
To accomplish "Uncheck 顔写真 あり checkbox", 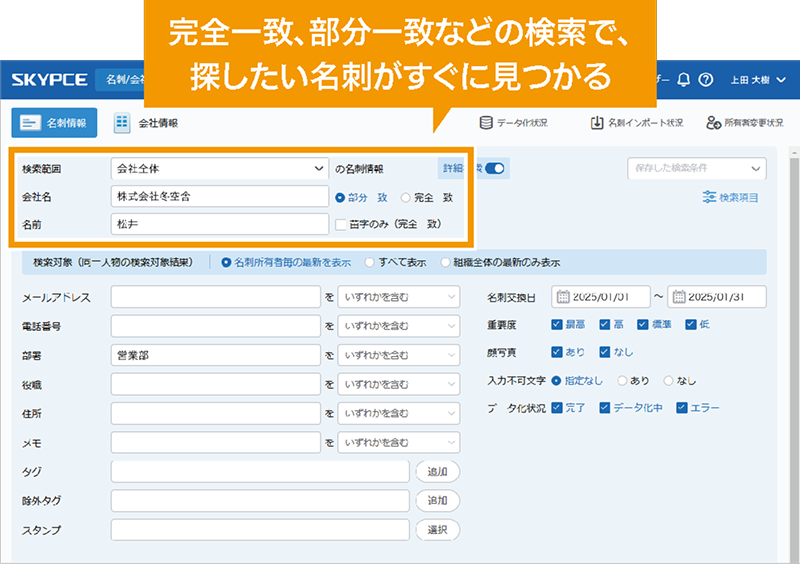I will (x=557, y=352).
